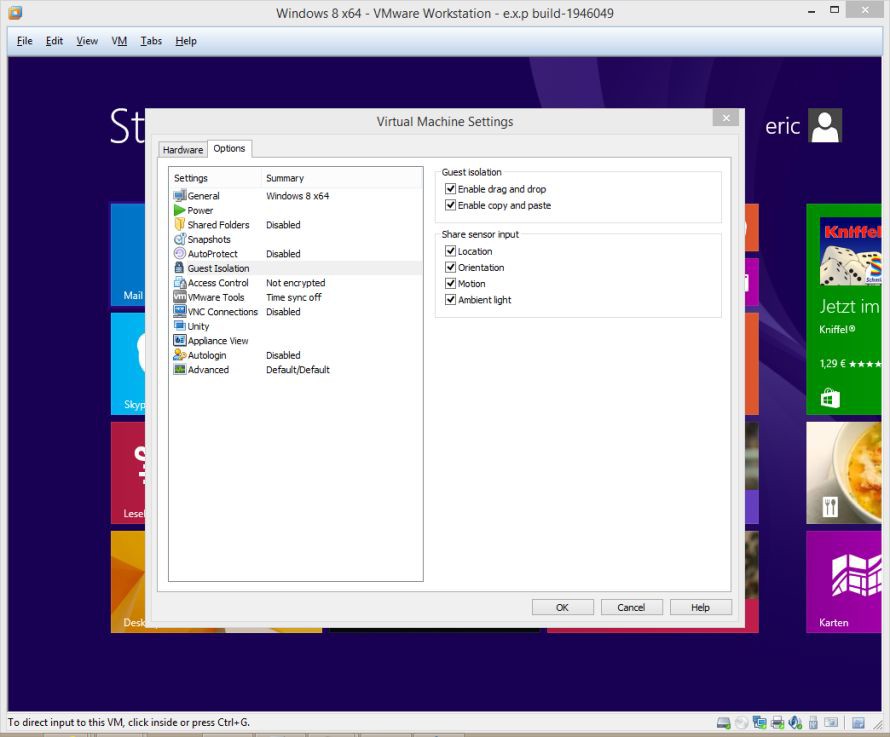Screen dimensions: 890x737
Task: Click 'Disabled' summary in Autologin row
Action: pos(283,355)
